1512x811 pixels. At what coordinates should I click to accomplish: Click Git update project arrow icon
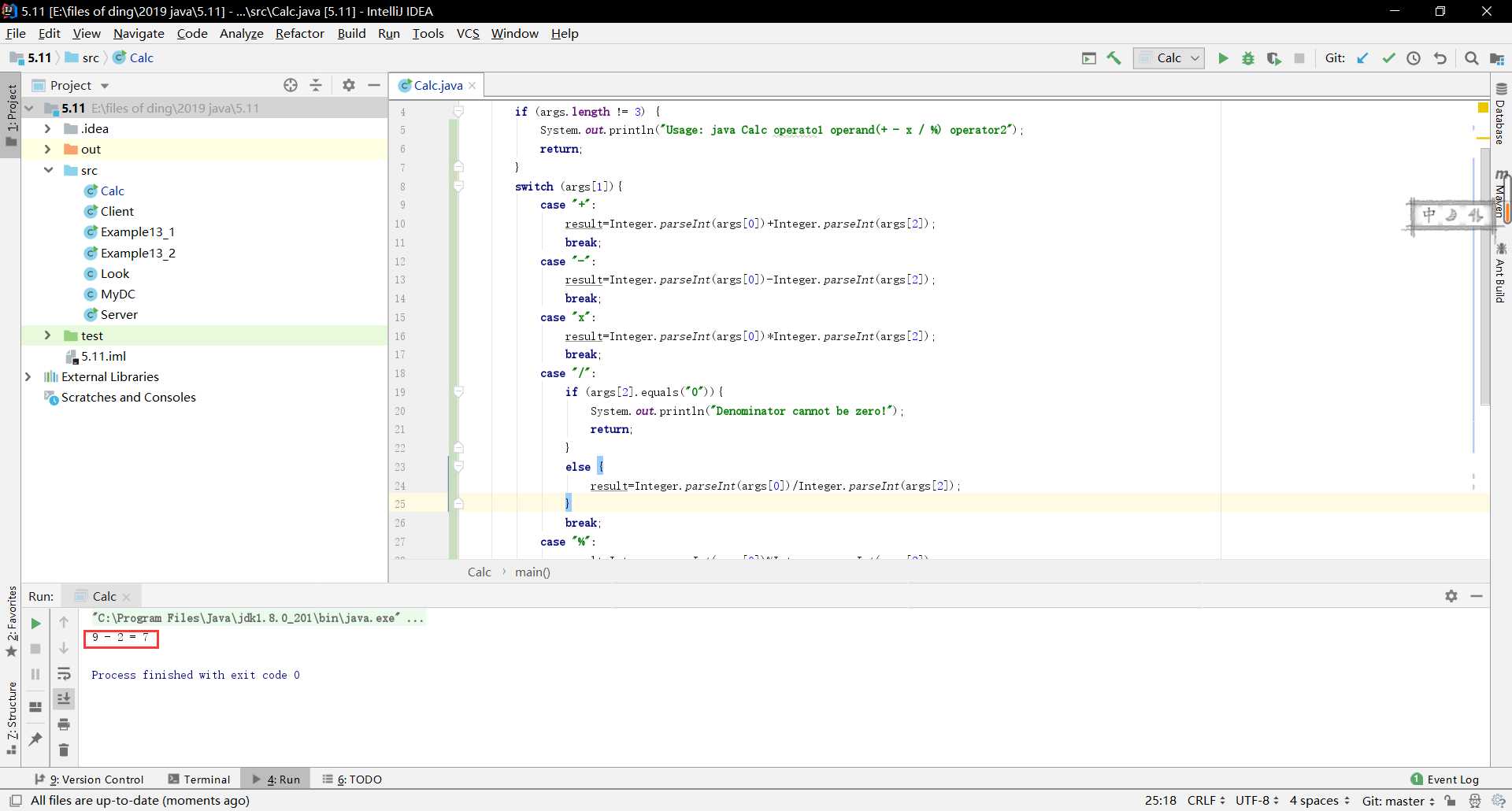click(x=1363, y=58)
